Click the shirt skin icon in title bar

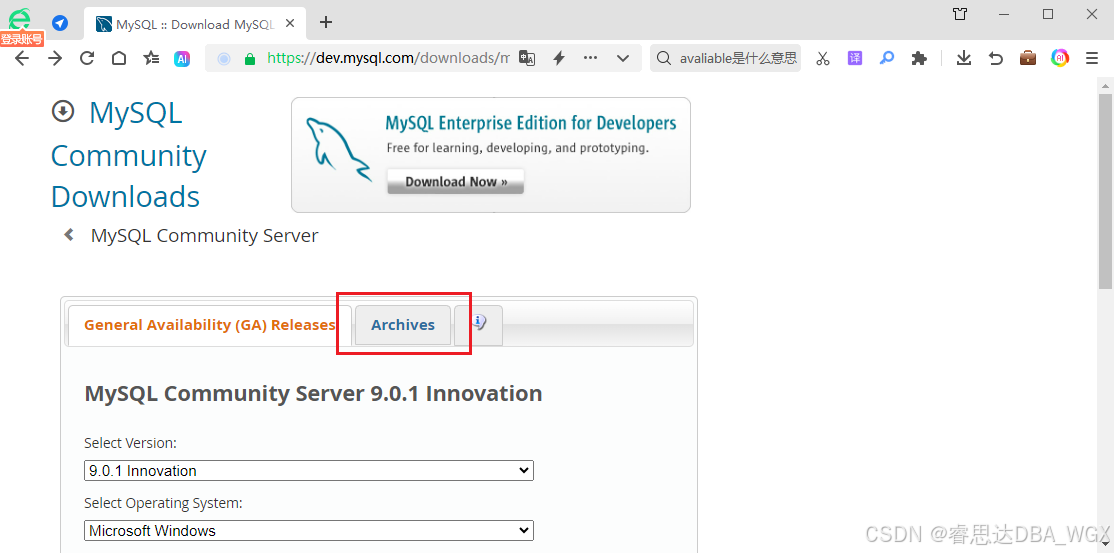pos(960,14)
